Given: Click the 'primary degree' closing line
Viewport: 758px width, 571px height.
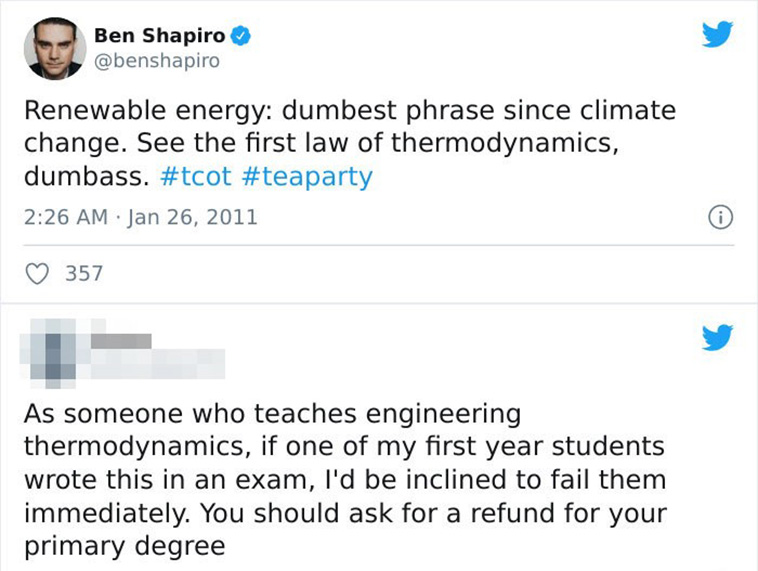Looking at the screenshot, I should pyautogui.click(x=125, y=546).
